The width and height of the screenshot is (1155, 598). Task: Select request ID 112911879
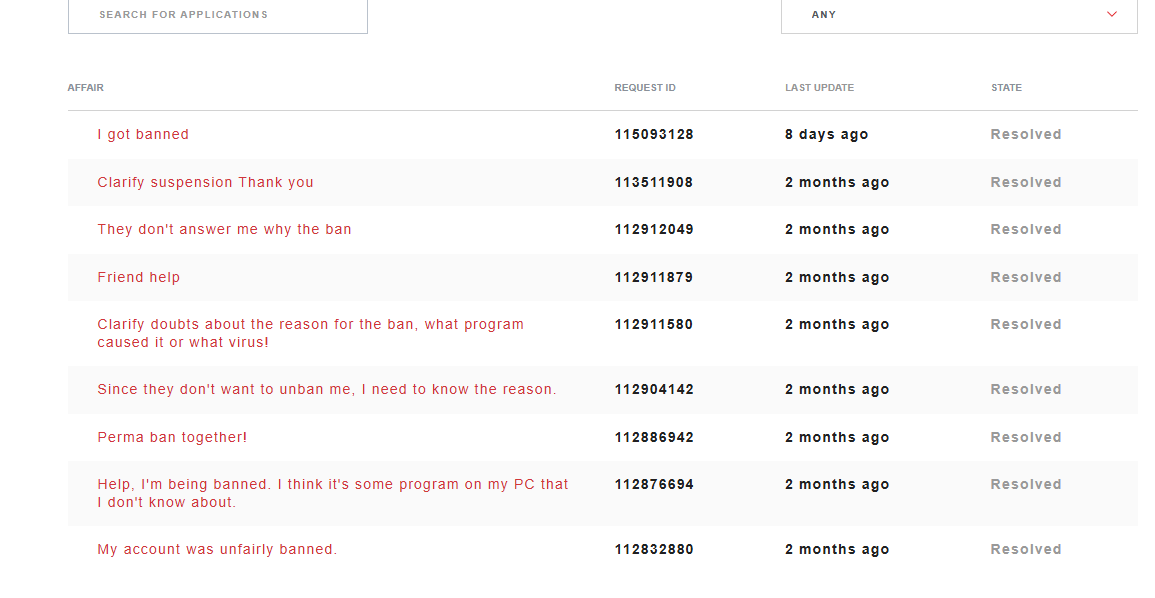(654, 277)
